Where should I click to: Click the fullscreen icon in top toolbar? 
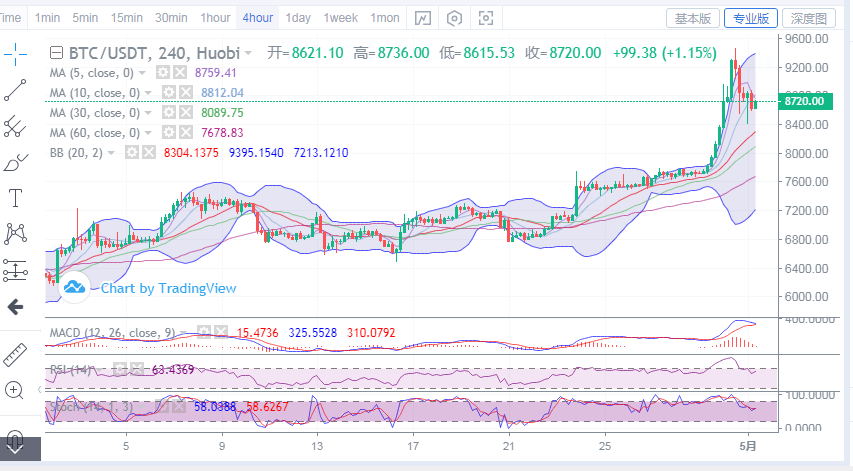click(486, 18)
